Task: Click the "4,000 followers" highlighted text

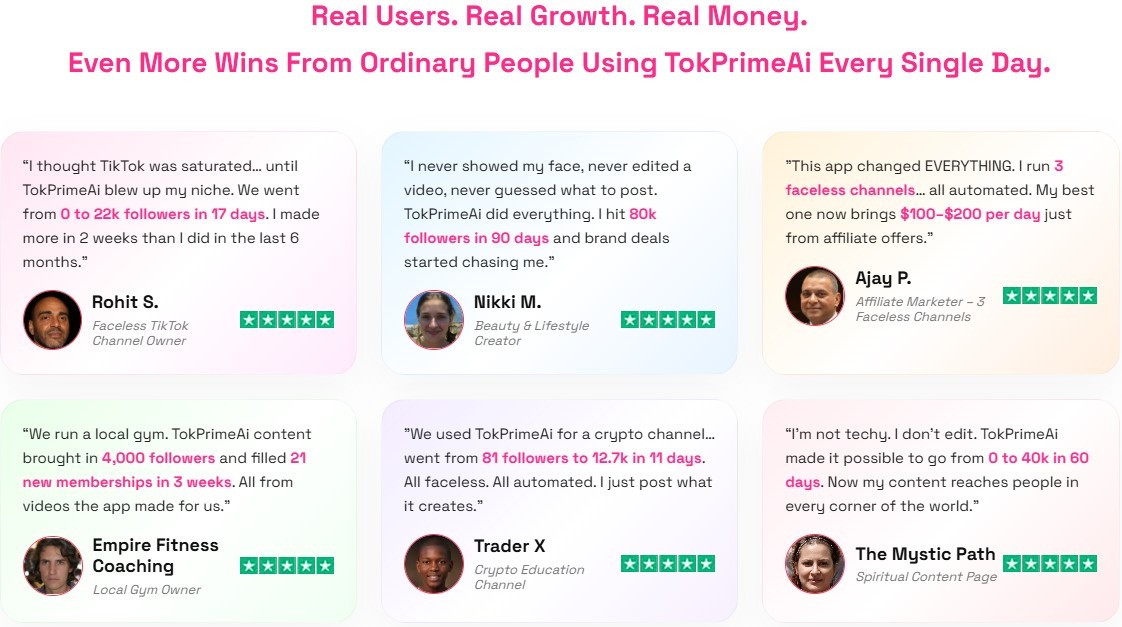Action: click(158, 458)
